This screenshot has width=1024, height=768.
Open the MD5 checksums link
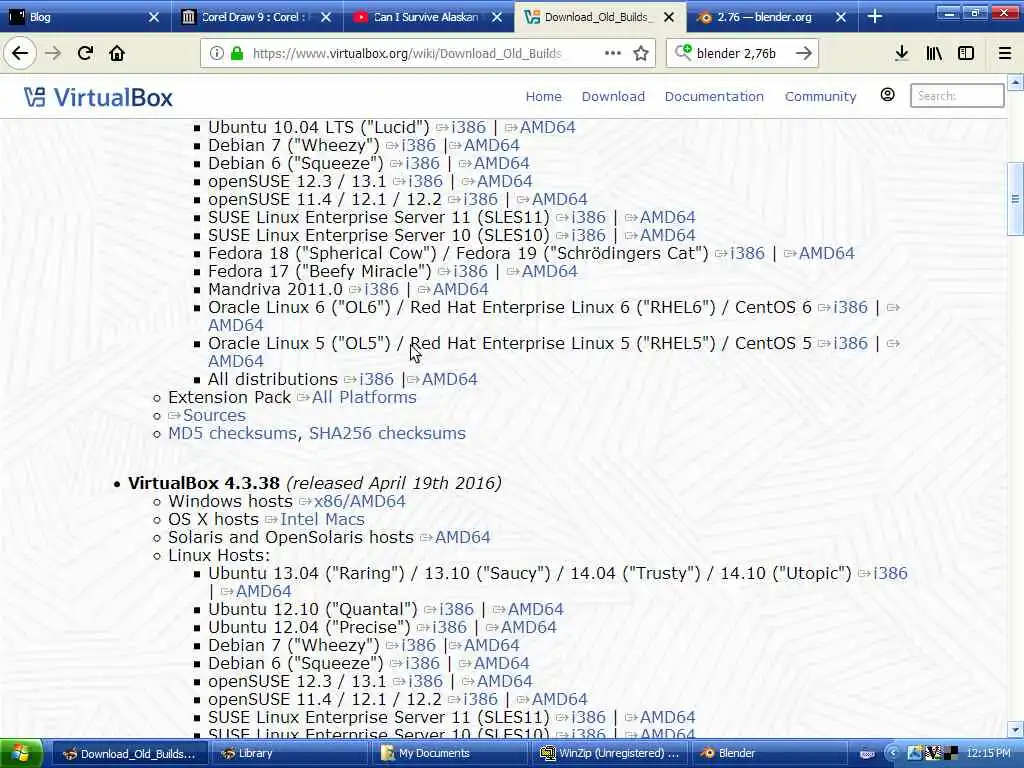pyautogui.click(x=232, y=433)
